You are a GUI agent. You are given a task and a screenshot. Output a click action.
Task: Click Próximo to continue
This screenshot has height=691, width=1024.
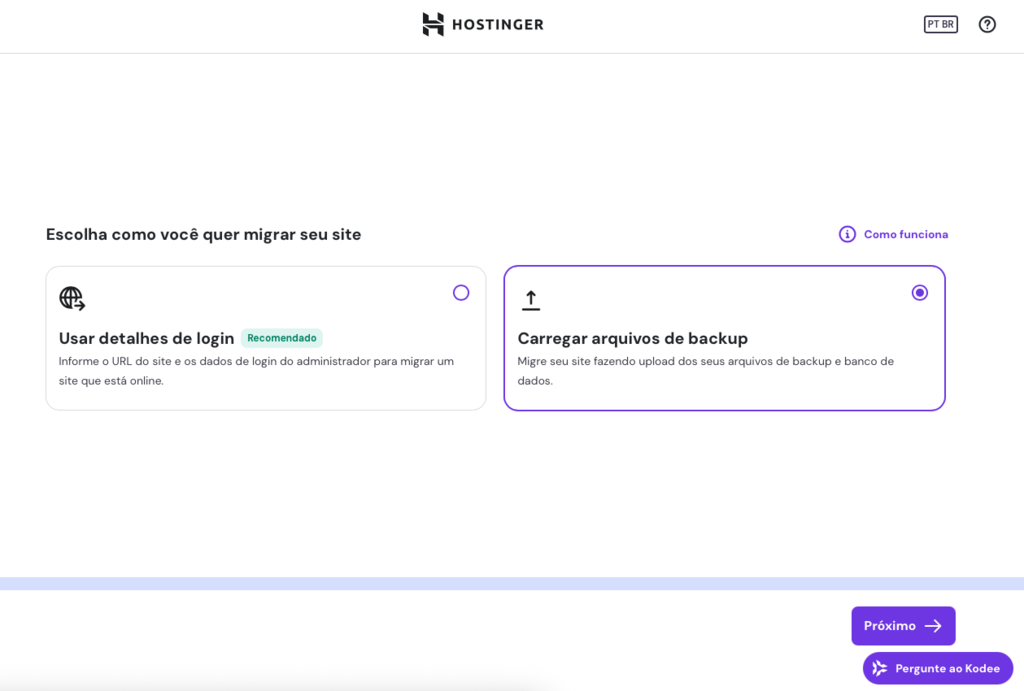pos(903,625)
